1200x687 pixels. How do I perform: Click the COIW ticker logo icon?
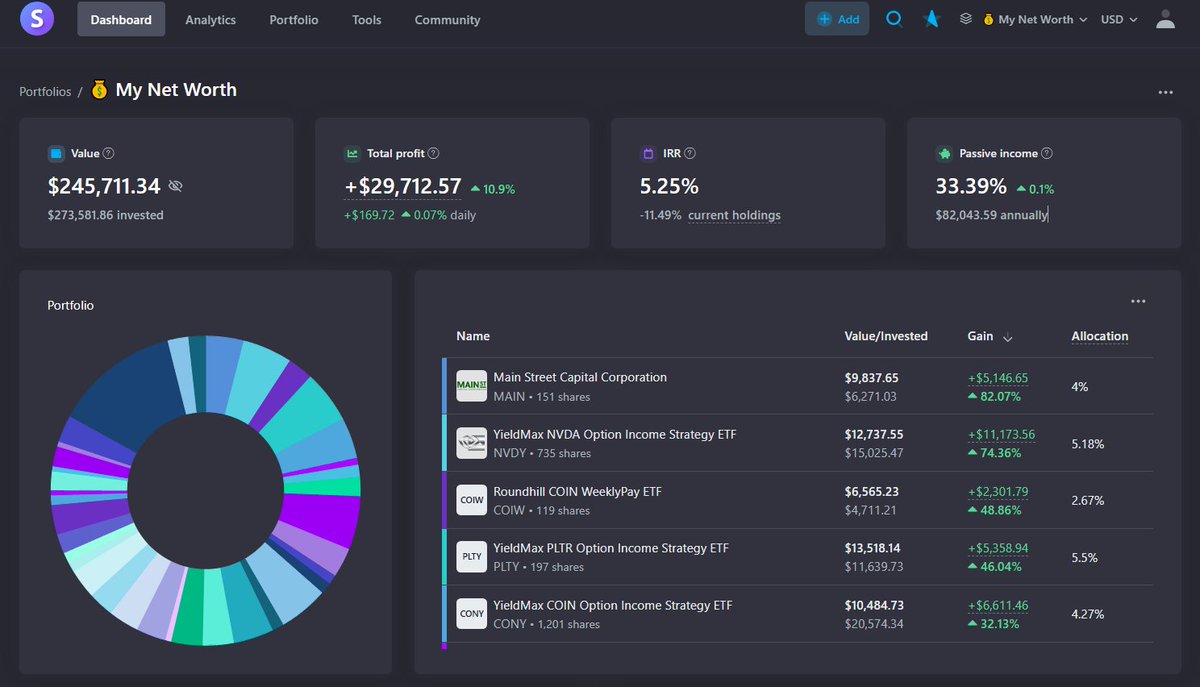click(471, 500)
